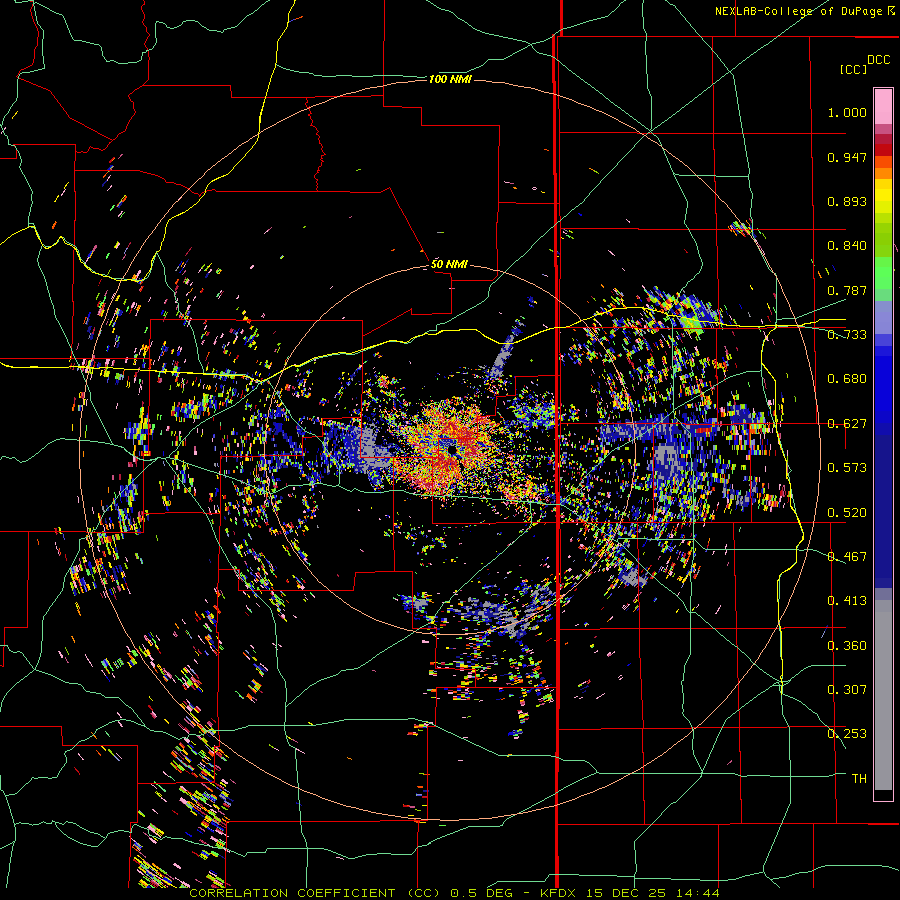This screenshot has width=900, height=900.
Task: Click the 100 NMI range ring label
Action: pyautogui.click(x=451, y=79)
